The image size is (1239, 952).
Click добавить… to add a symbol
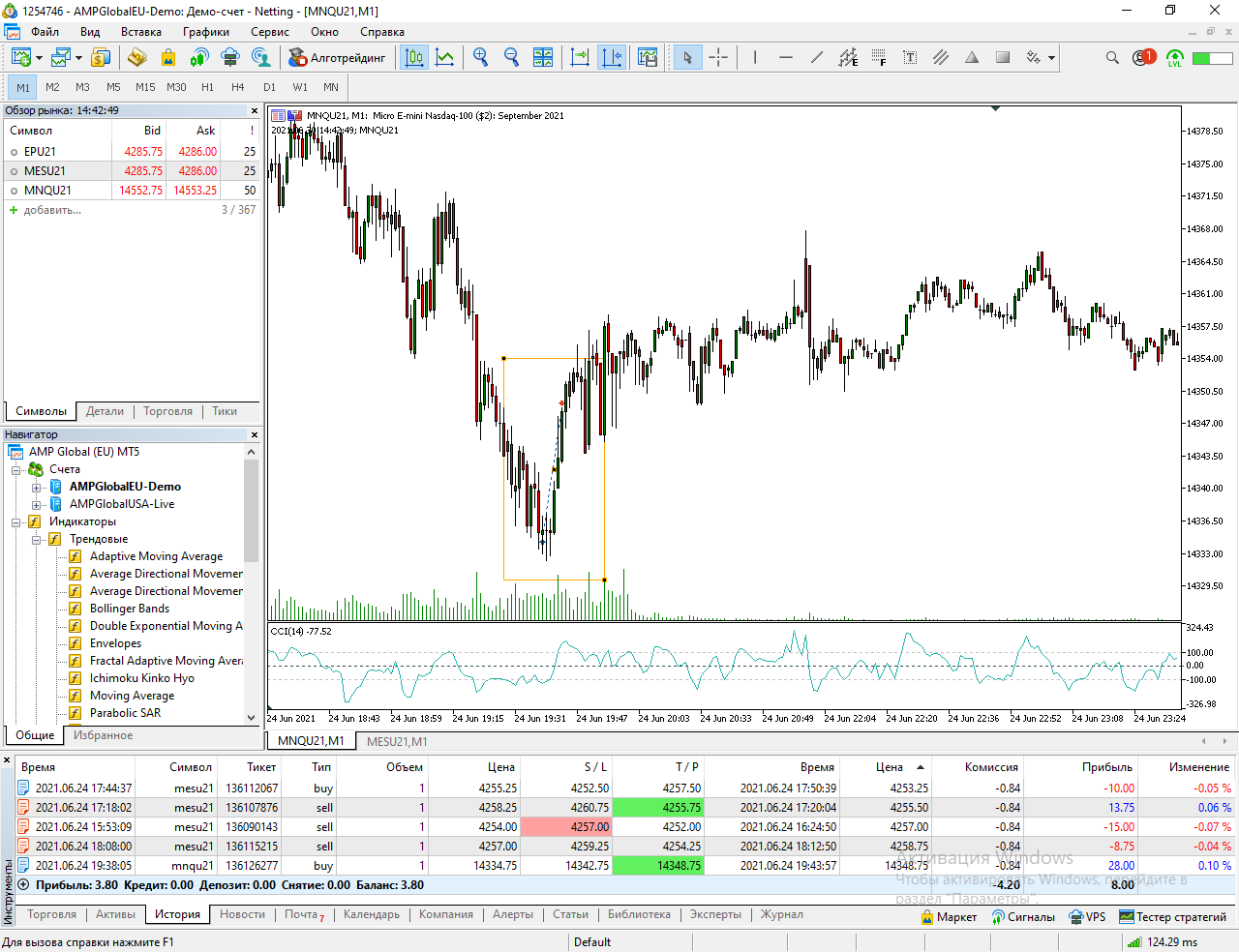click(52, 210)
